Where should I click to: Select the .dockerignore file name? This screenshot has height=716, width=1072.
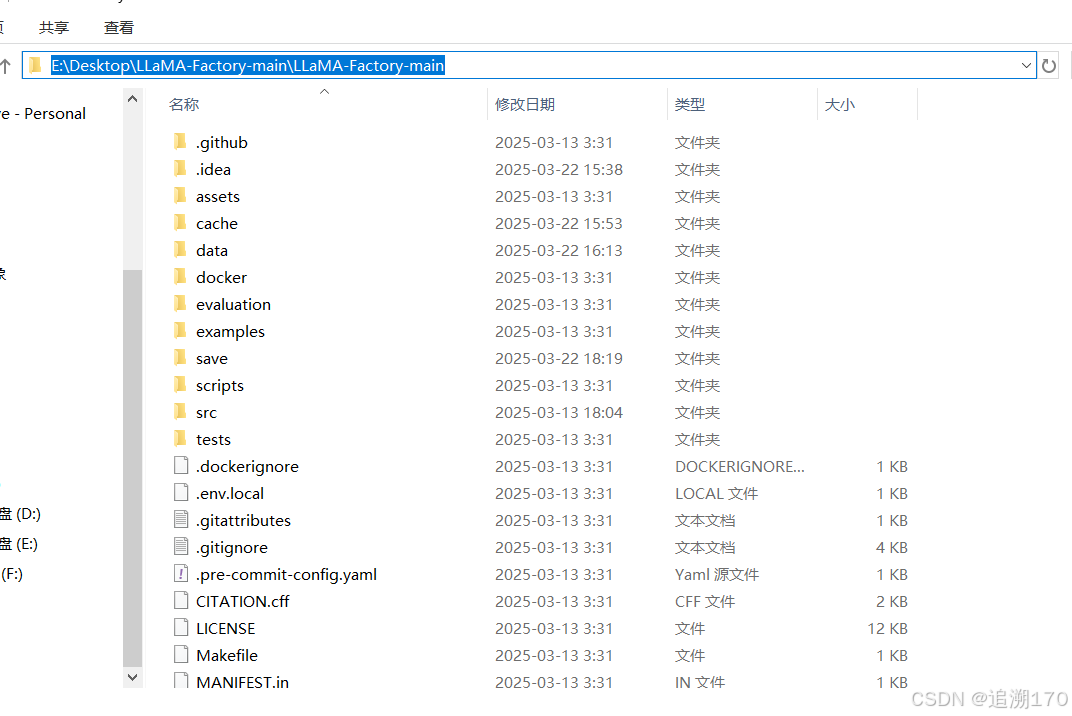tap(247, 466)
